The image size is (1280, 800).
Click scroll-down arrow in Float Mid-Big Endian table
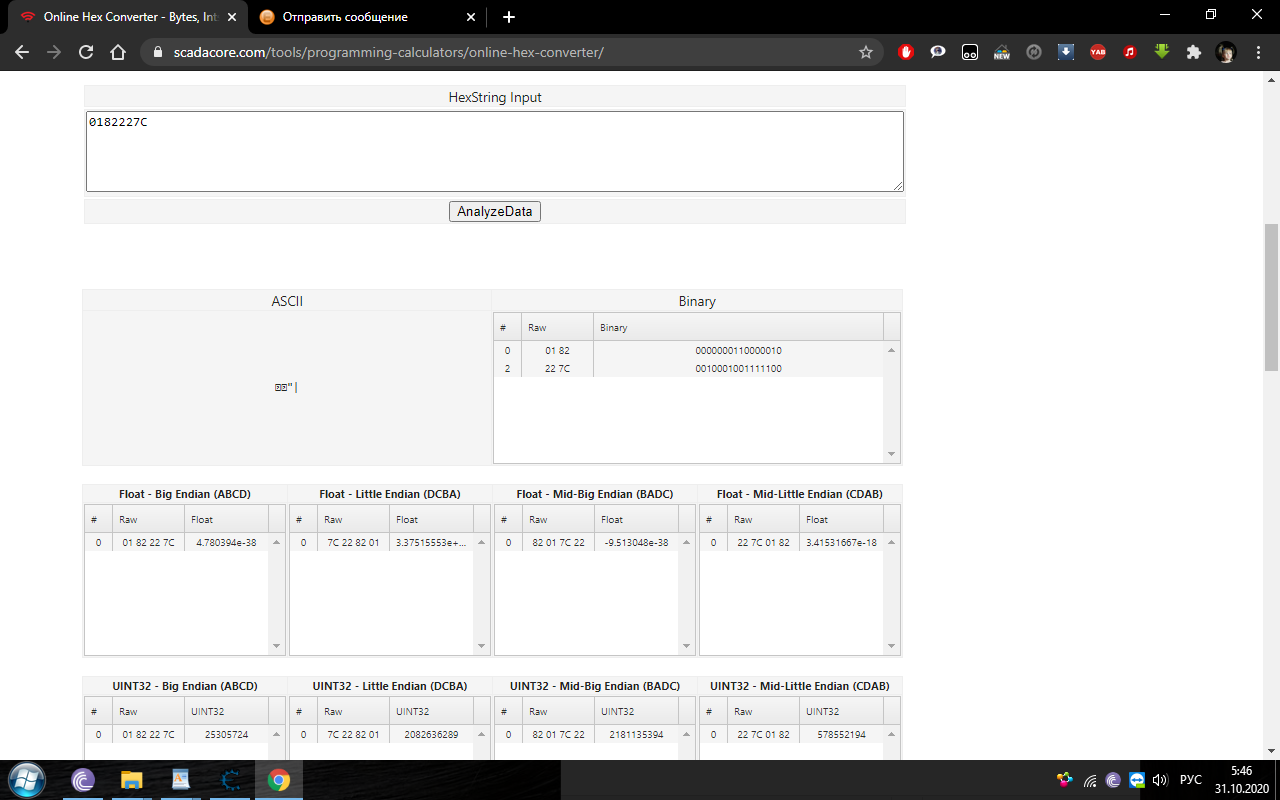(x=686, y=646)
